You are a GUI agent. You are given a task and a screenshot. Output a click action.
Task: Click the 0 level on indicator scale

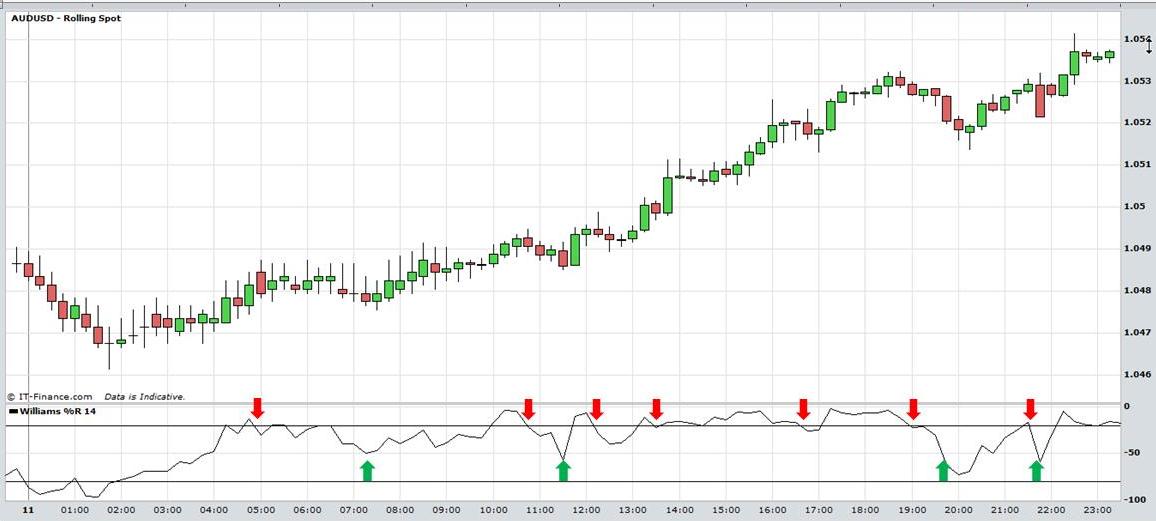[1127, 406]
